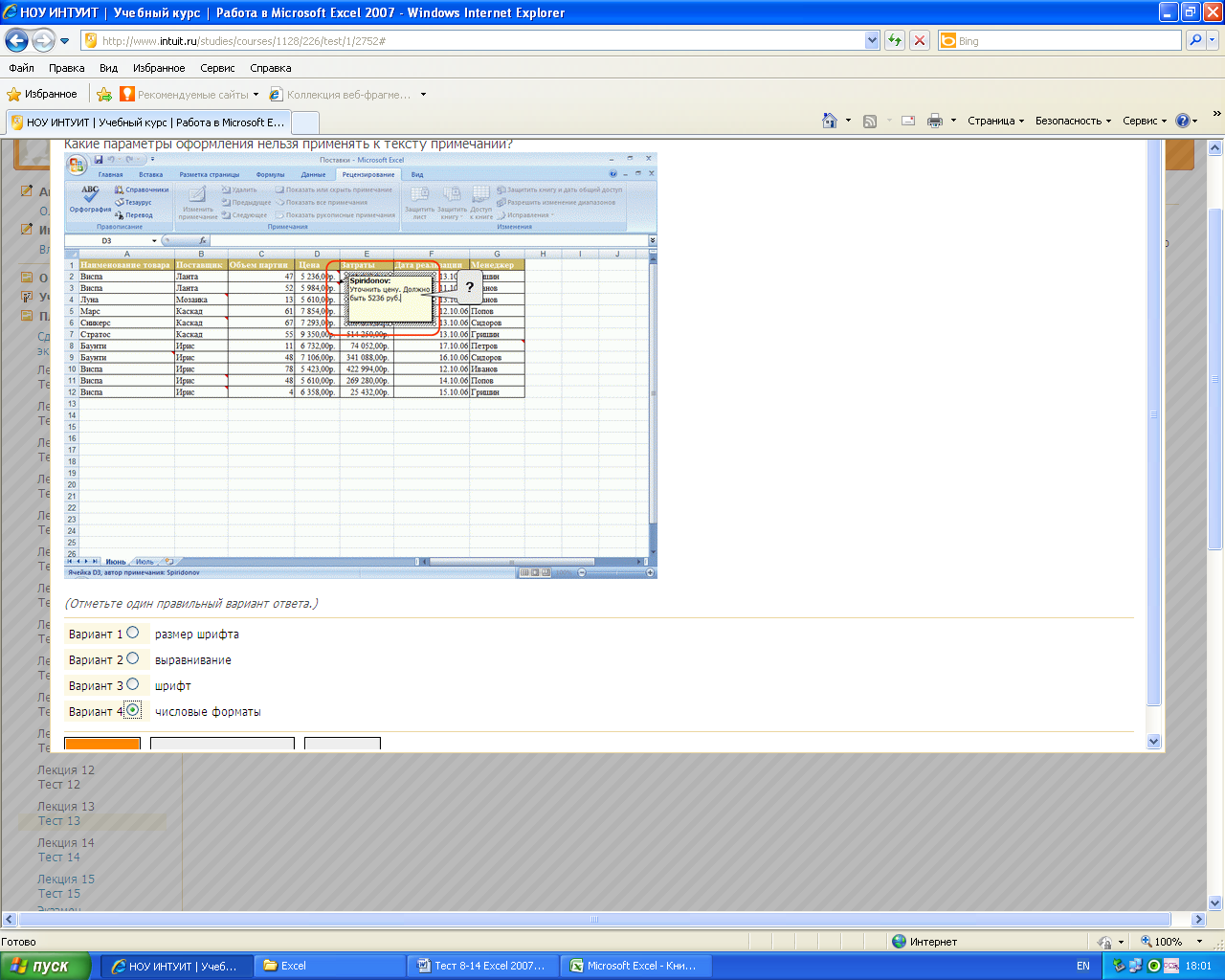The image size is (1225, 980).
Task: Open the Справка menu
Action: 271,68
